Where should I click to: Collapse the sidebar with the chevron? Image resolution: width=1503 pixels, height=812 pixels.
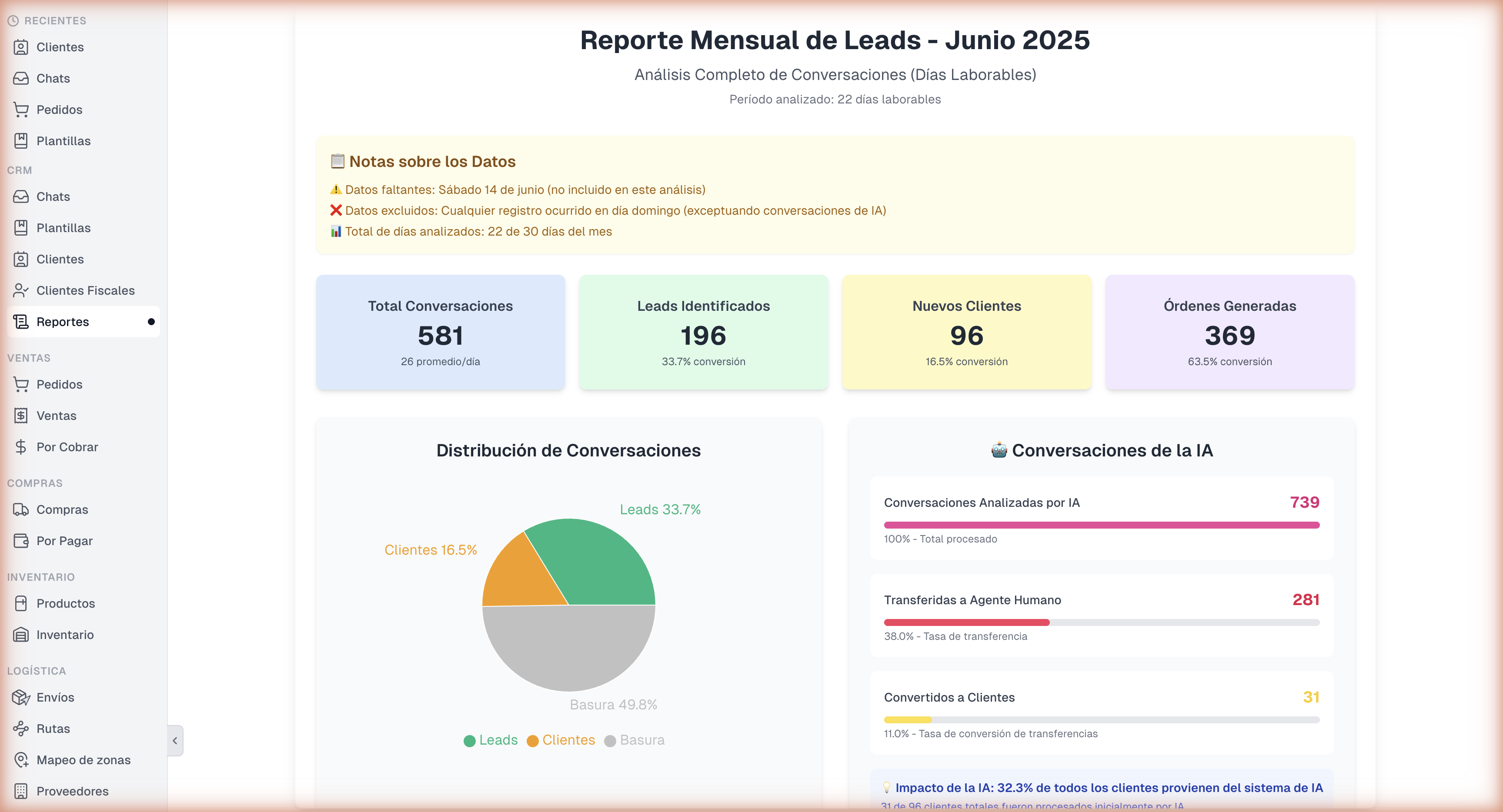click(175, 740)
